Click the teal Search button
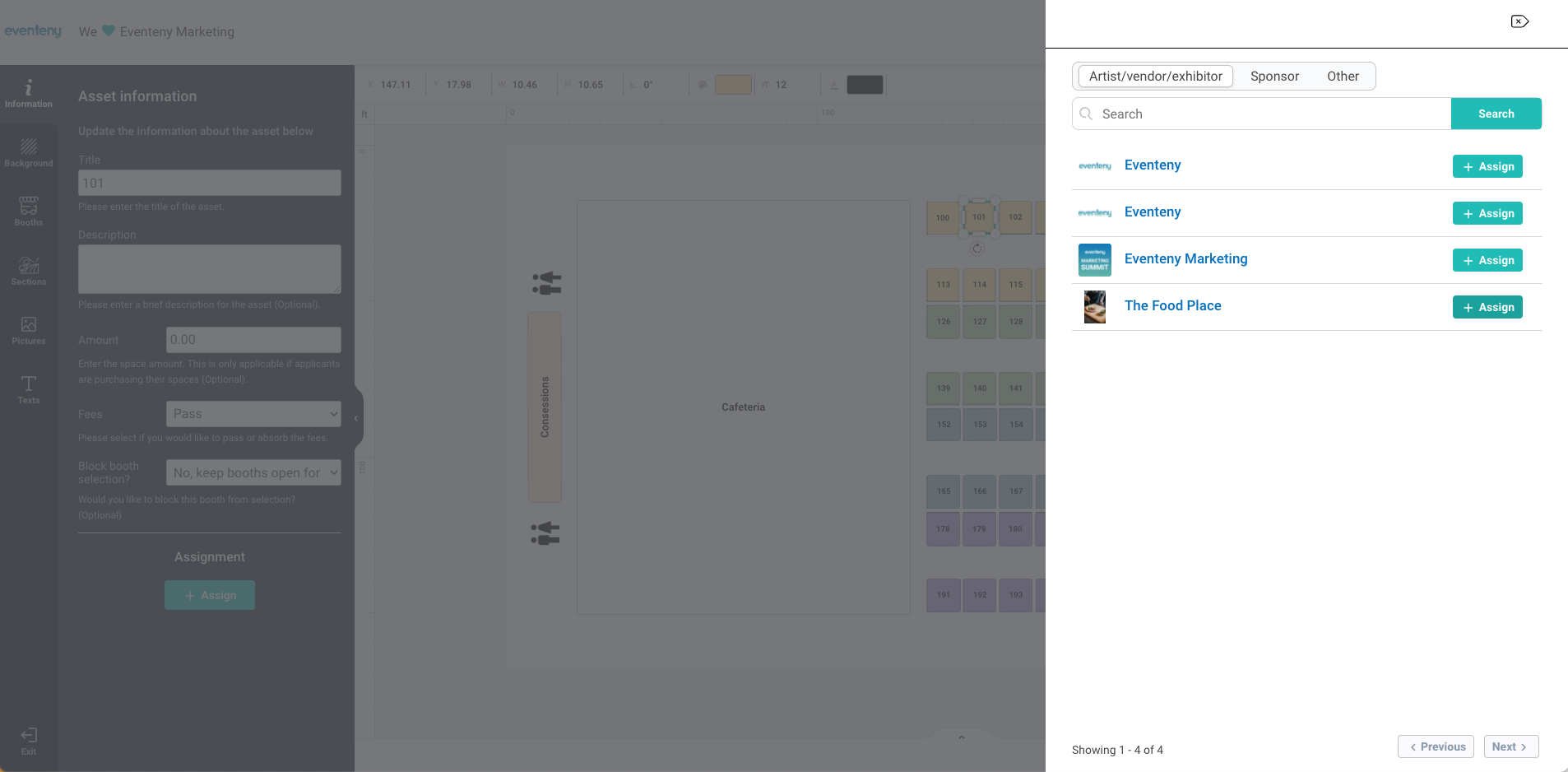 (x=1496, y=114)
